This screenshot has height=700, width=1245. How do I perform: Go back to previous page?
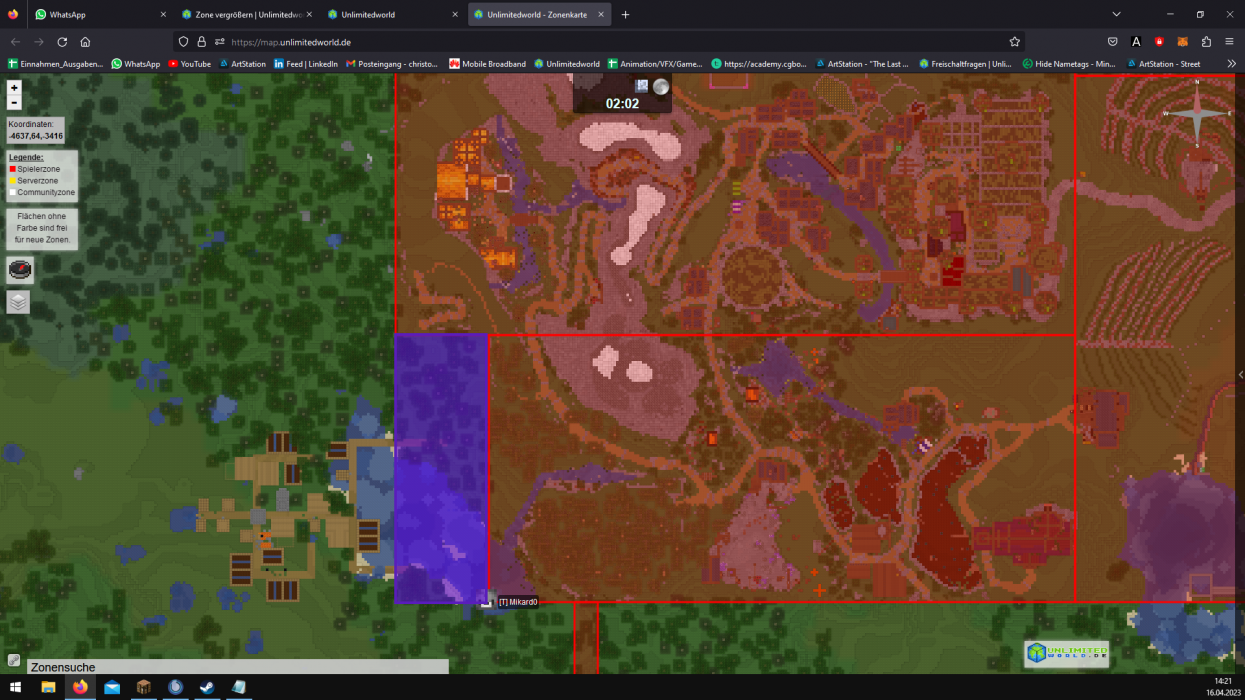pos(15,42)
